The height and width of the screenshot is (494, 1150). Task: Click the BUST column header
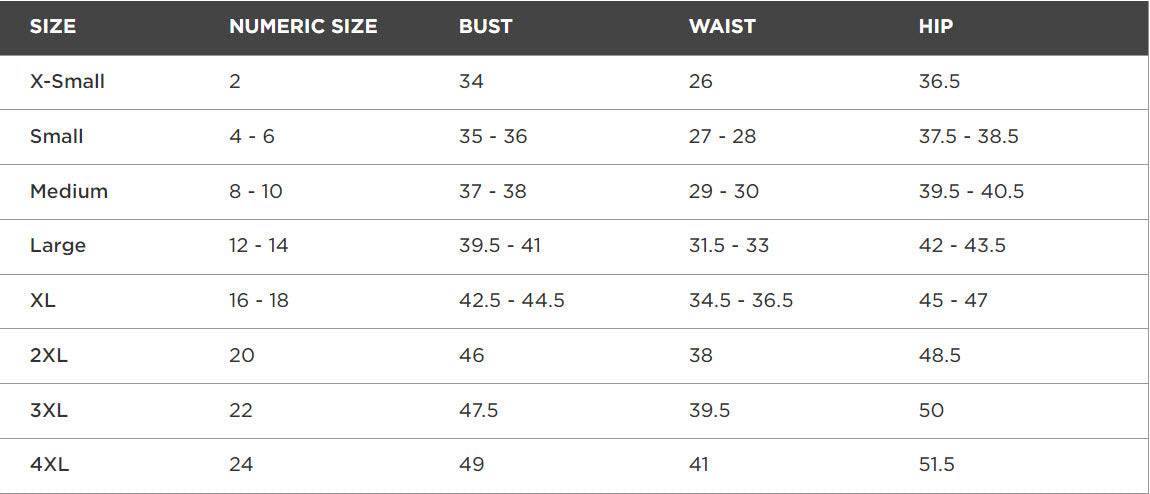(x=486, y=27)
